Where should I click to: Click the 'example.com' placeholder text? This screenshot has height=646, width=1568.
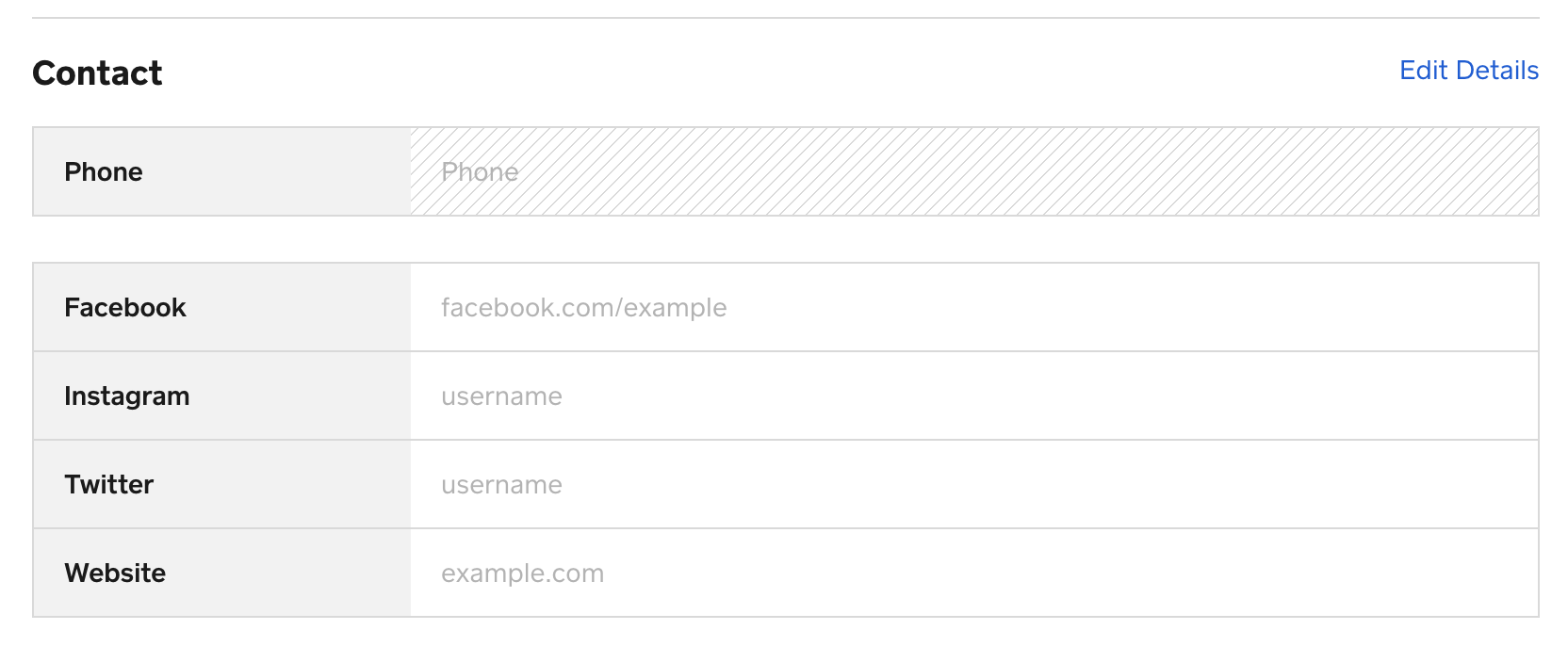[522, 573]
